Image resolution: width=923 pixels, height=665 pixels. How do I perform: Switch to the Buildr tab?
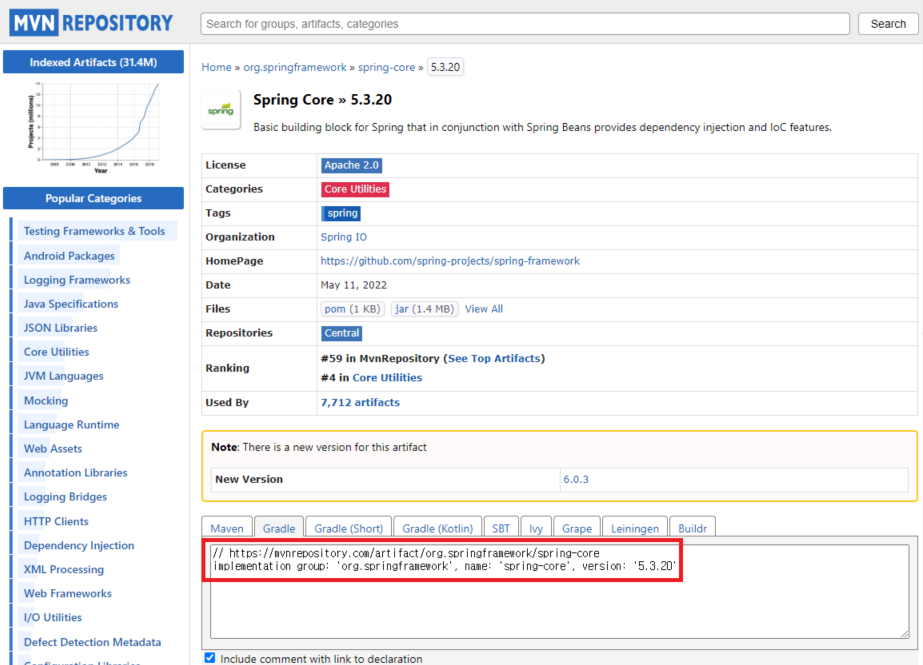click(692, 528)
